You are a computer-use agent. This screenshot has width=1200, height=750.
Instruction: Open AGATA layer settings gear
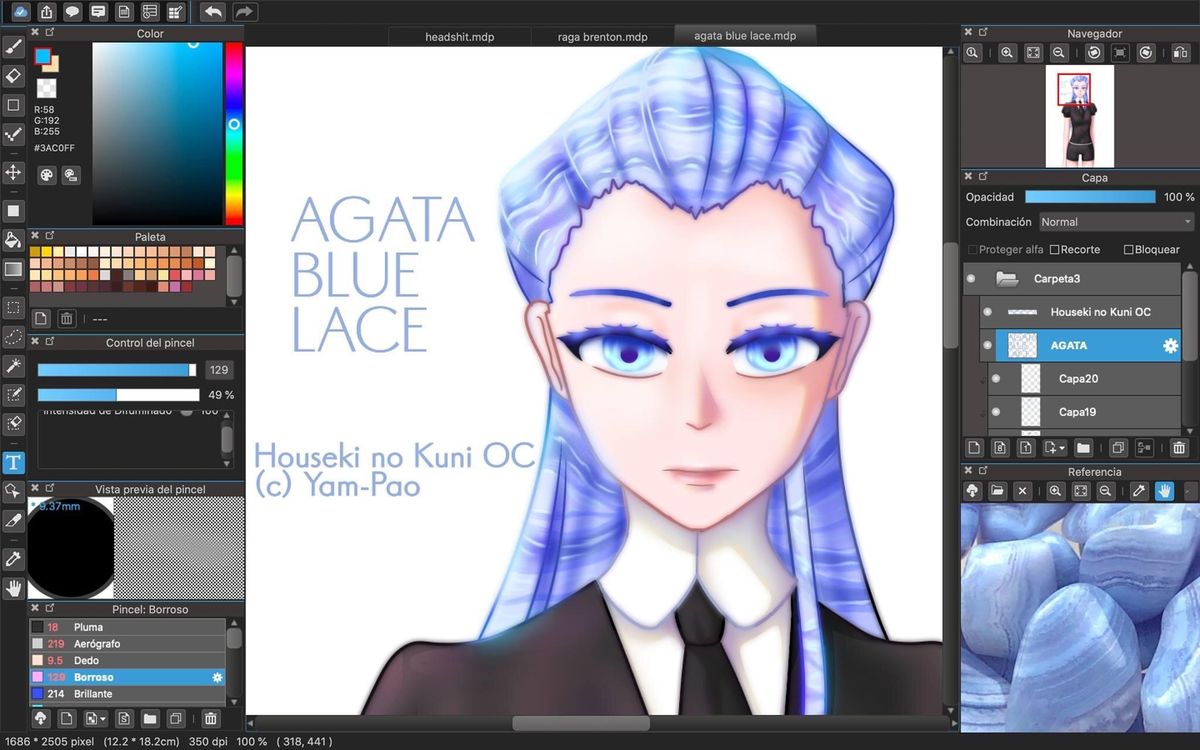[1169, 346]
